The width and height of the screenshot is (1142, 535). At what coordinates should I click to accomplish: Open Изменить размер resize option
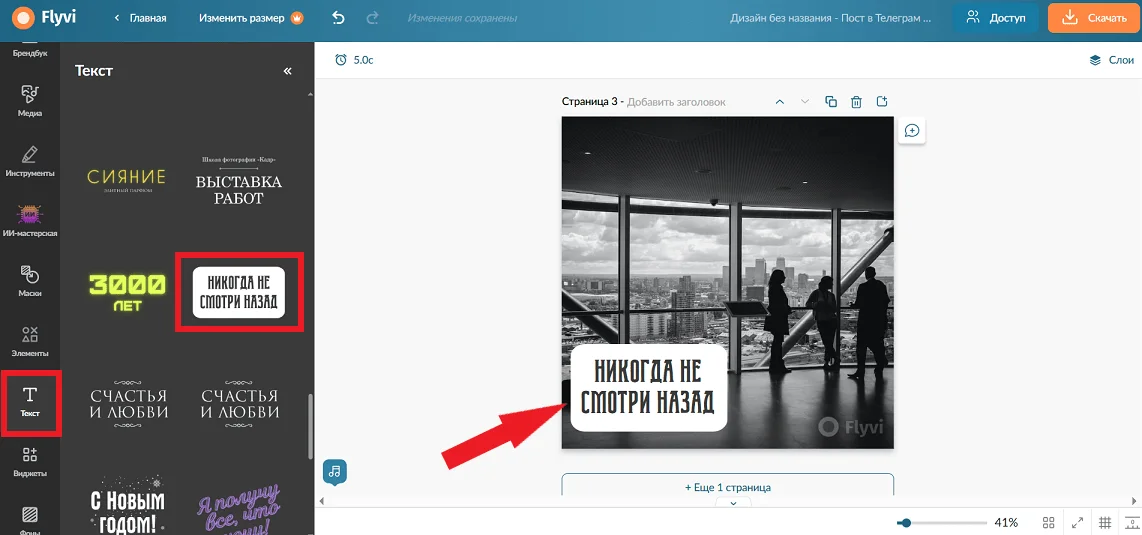click(x=251, y=18)
